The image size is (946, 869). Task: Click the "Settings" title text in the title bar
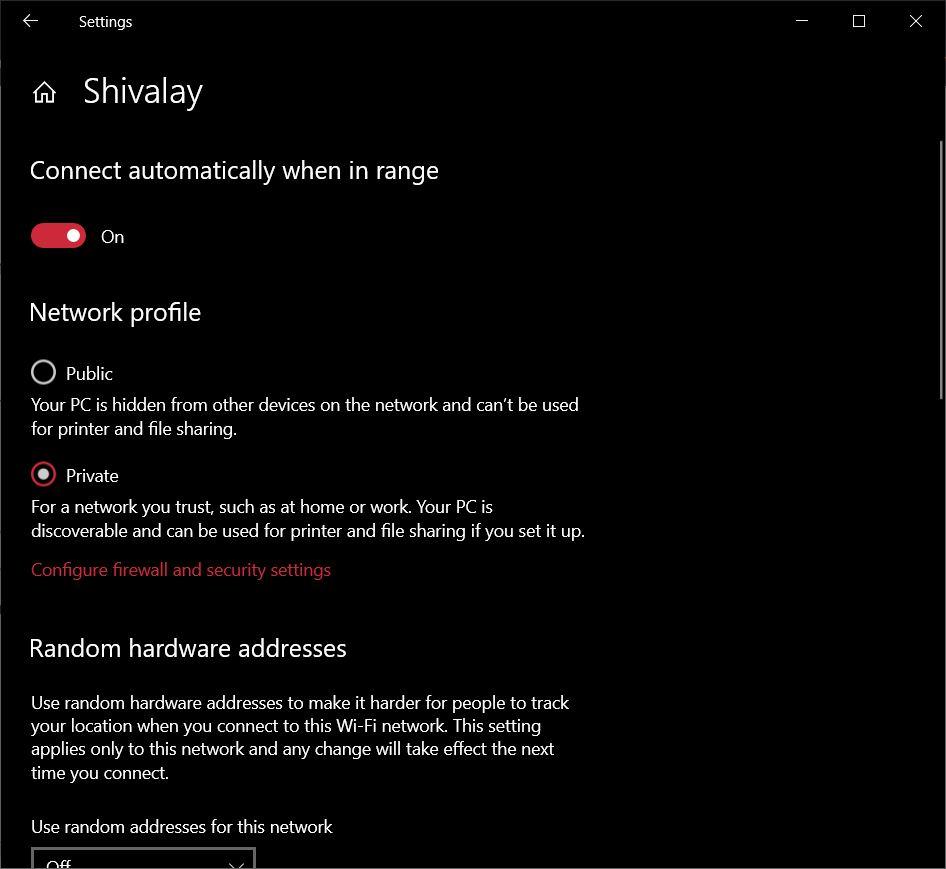(x=105, y=21)
